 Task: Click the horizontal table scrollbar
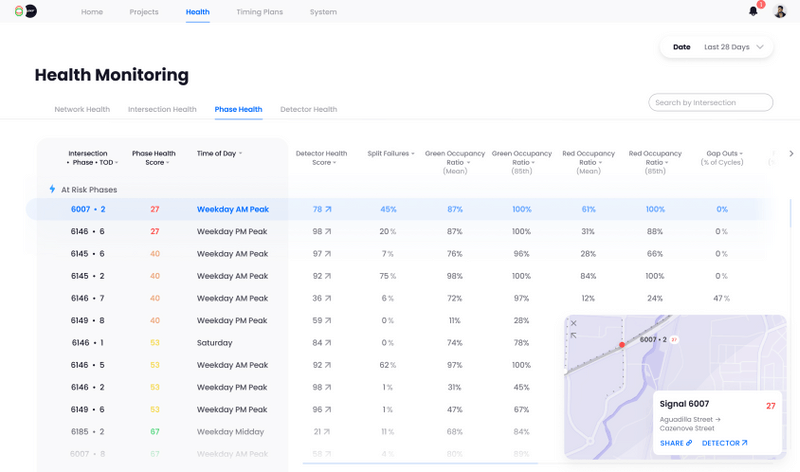pos(420,463)
